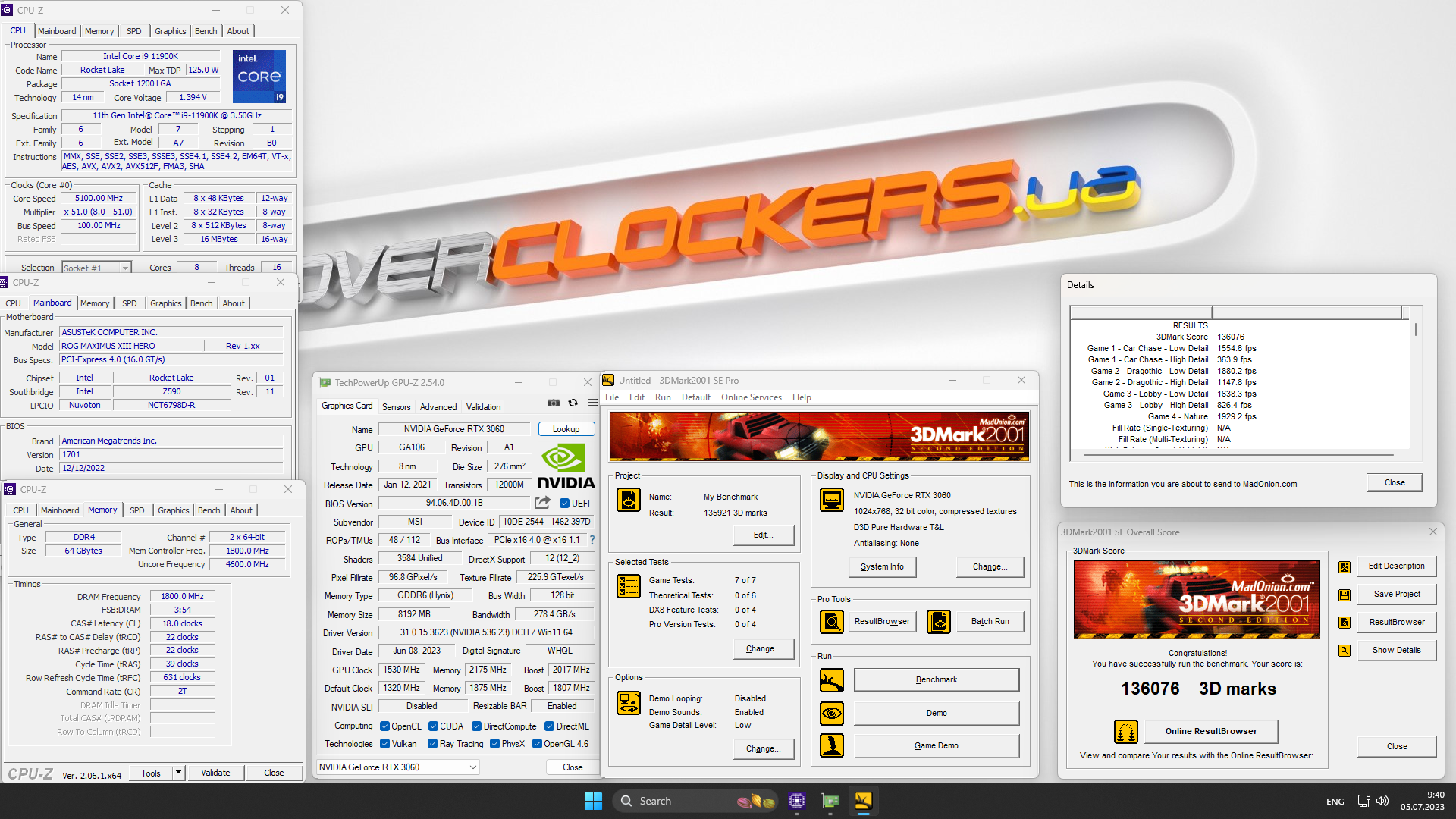
Task: Click Project icon in 3DMark2001
Action: pyautogui.click(x=628, y=500)
